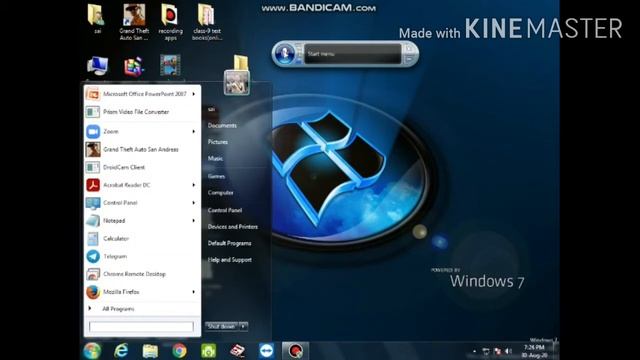
Task: Open Pictures in Start menu right column
Action: [x=218, y=142]
